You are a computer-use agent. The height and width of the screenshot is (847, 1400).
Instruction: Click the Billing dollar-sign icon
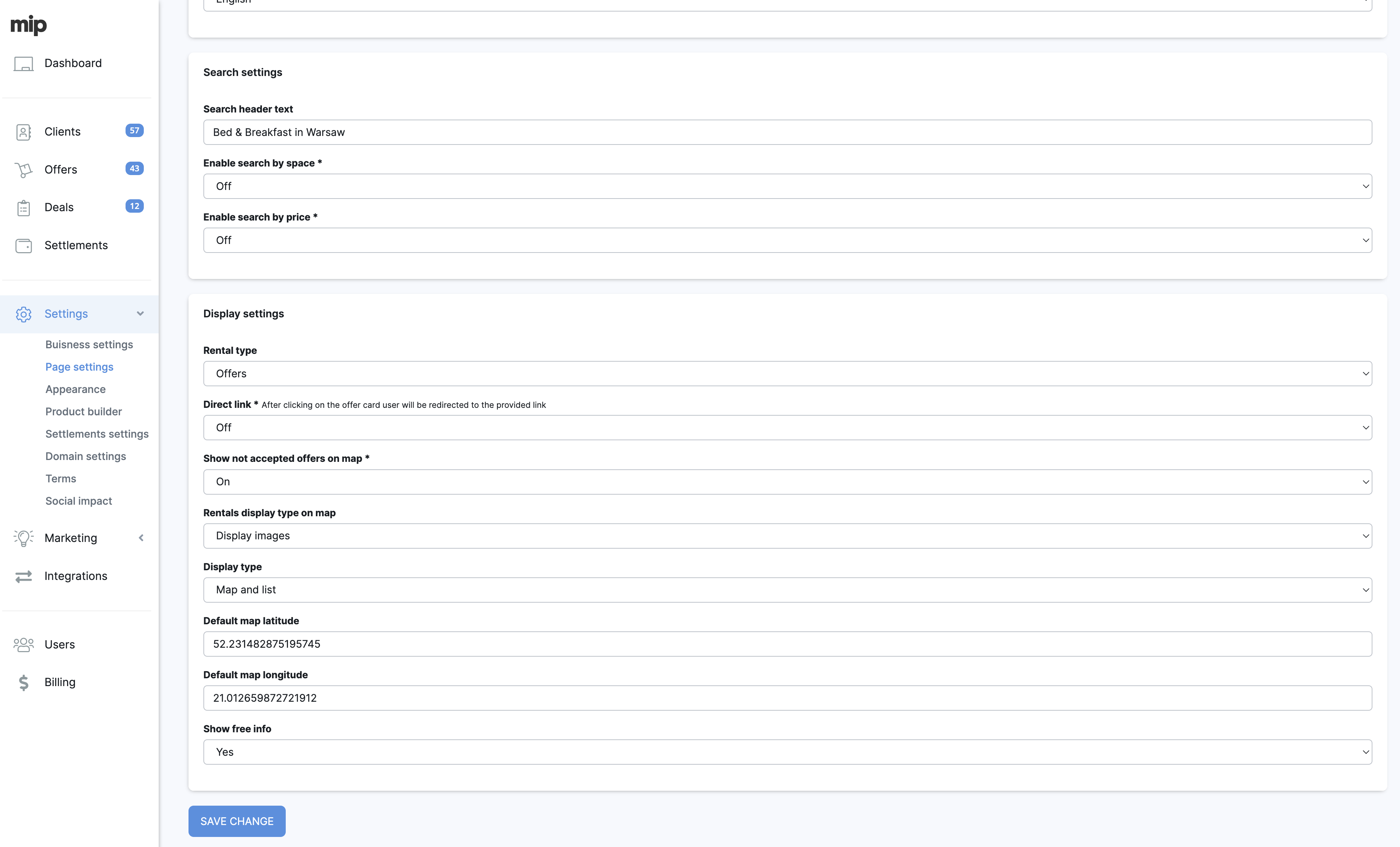pyautogui.click(x=23, y=682)
